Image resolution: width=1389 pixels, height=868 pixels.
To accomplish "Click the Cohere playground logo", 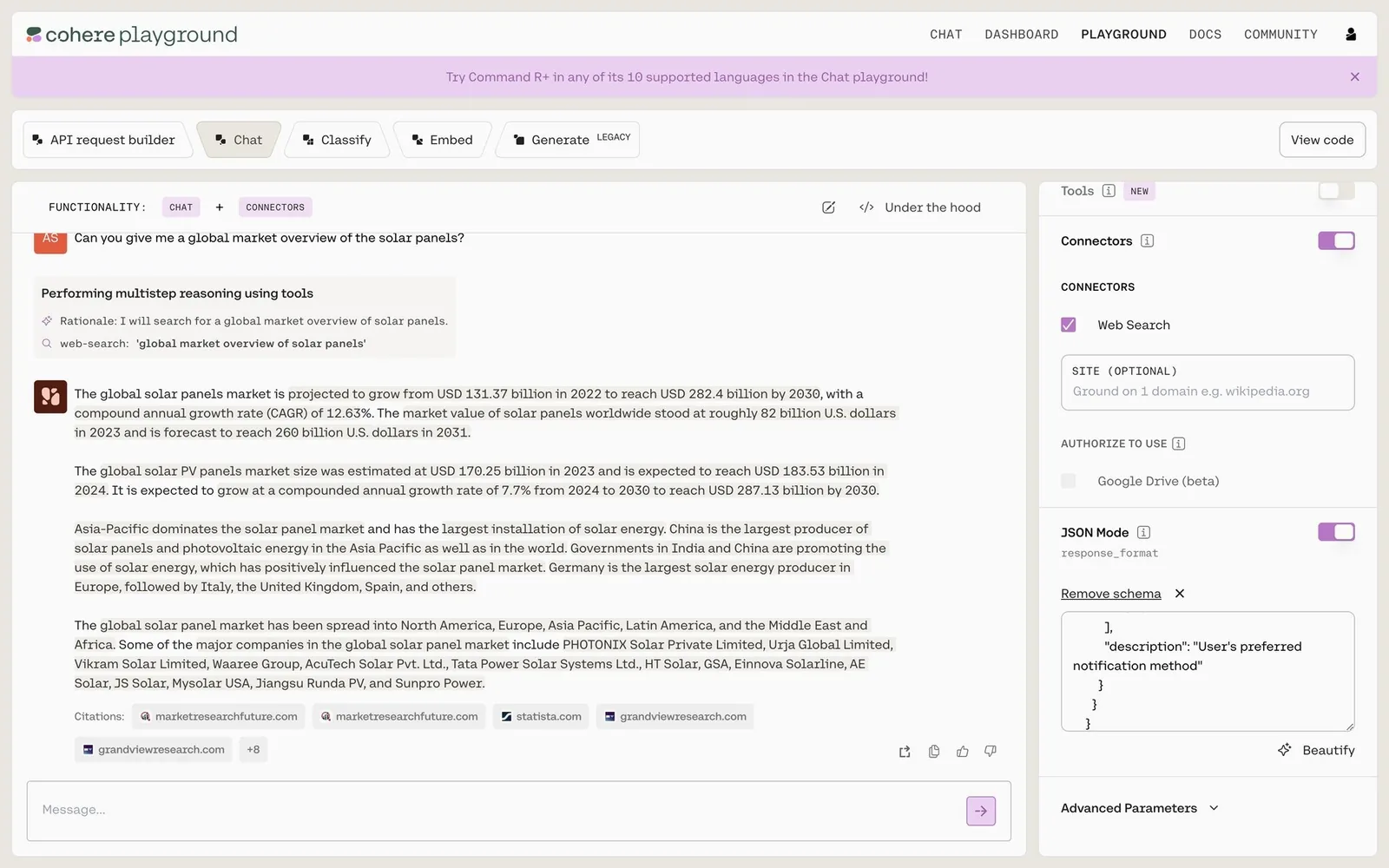I will click(132, 35).
